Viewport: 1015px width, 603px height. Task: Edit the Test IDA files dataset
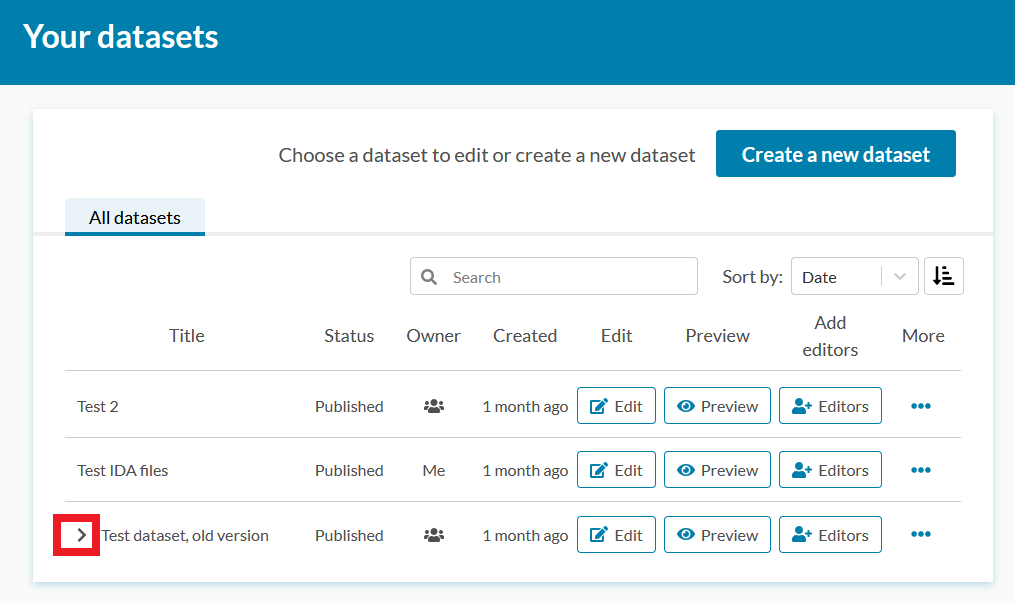[x=616, y=470]
